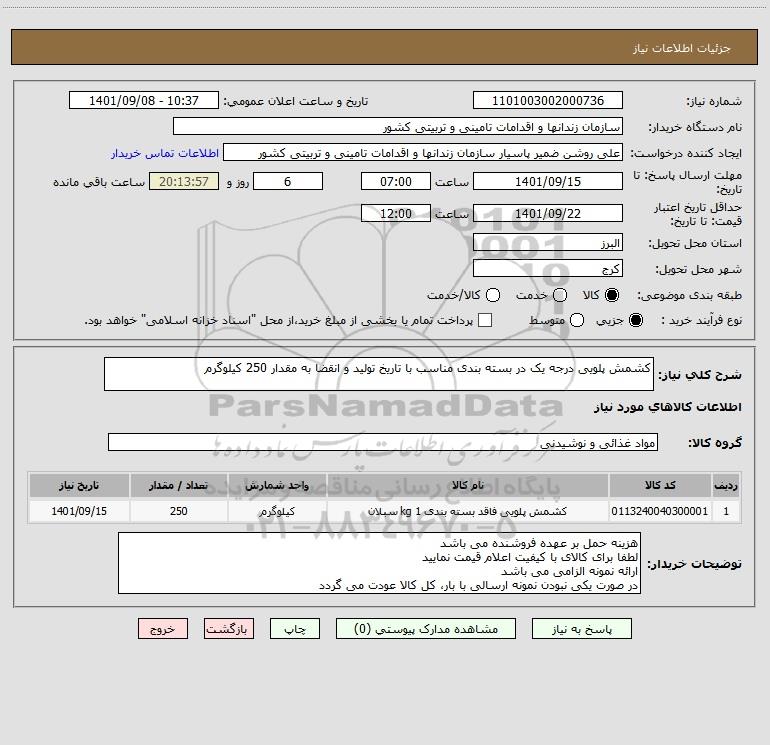770x745 pixels.
Task: Toggle the Islamic treasury payment checkbox
Action: 485,320
